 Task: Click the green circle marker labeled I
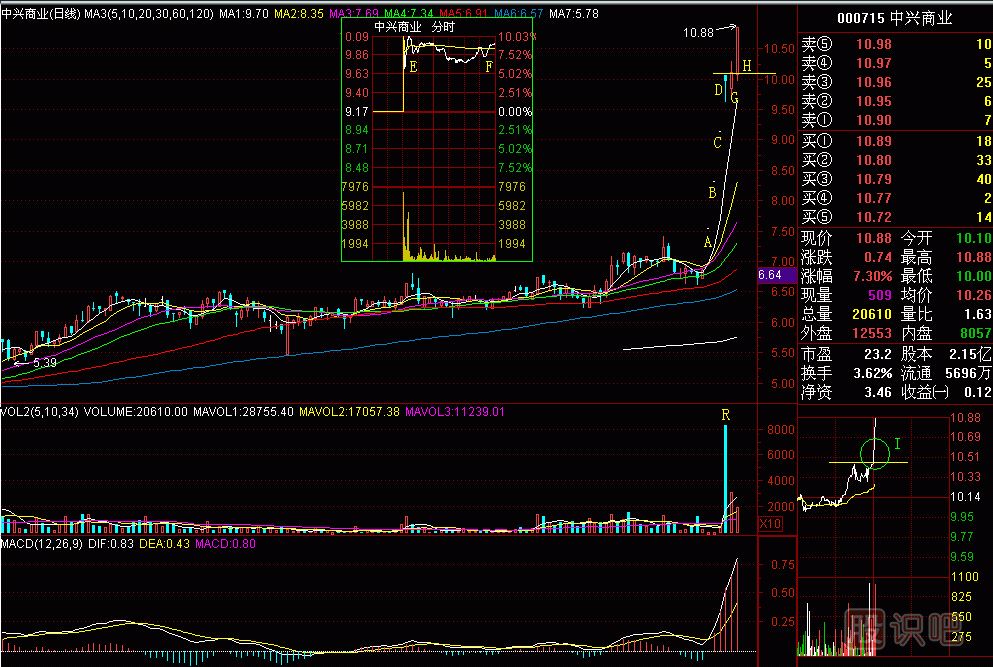(x=874, y=452)
